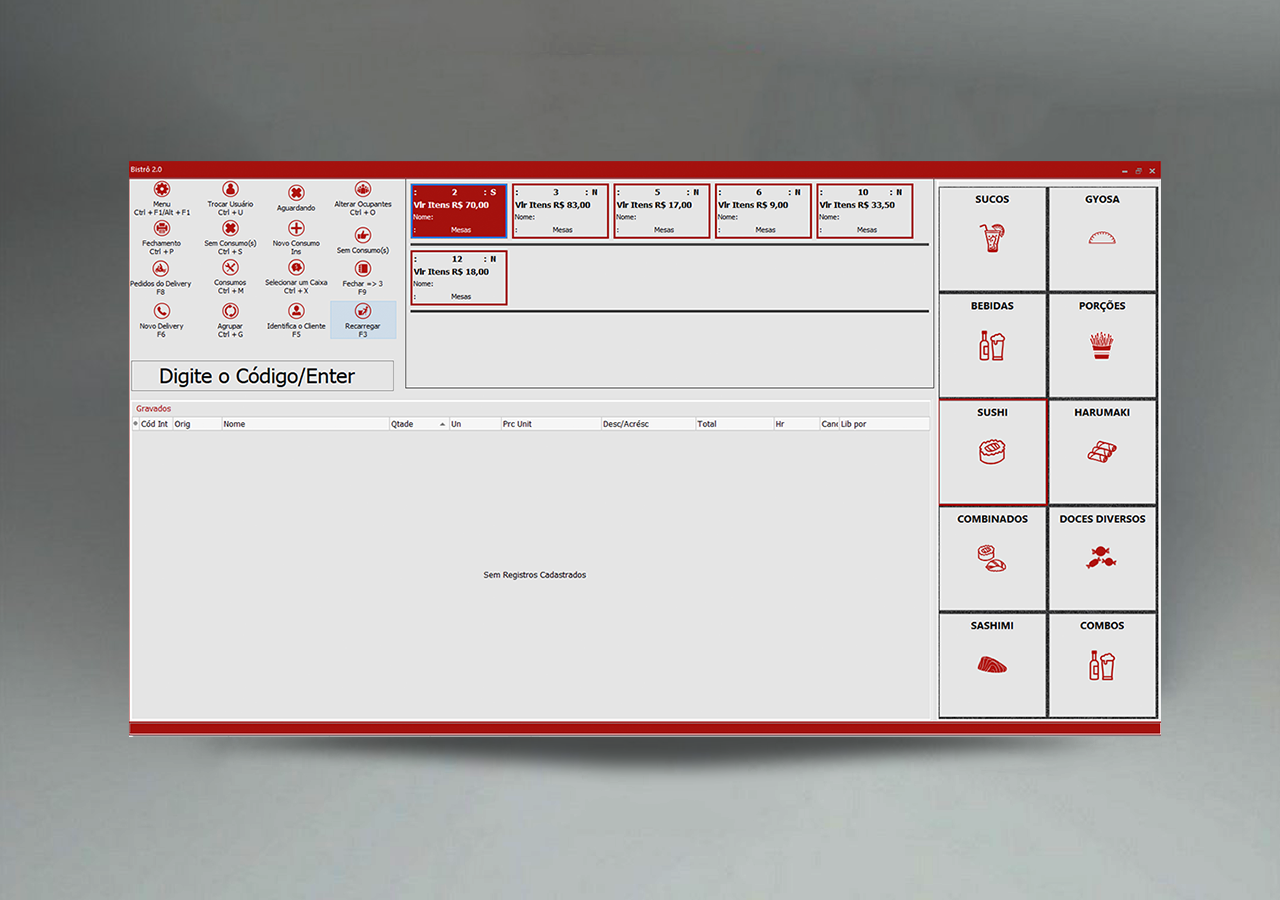Viewport: 1280px width, 900px height.
Task: Click the Qtade column sort arrow
Action: [442, 424]
